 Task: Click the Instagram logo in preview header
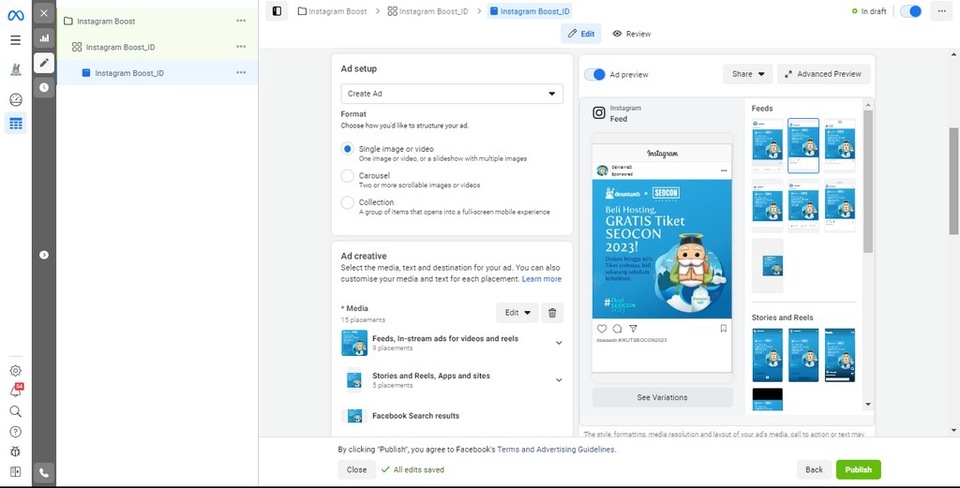tap(599, 113)
